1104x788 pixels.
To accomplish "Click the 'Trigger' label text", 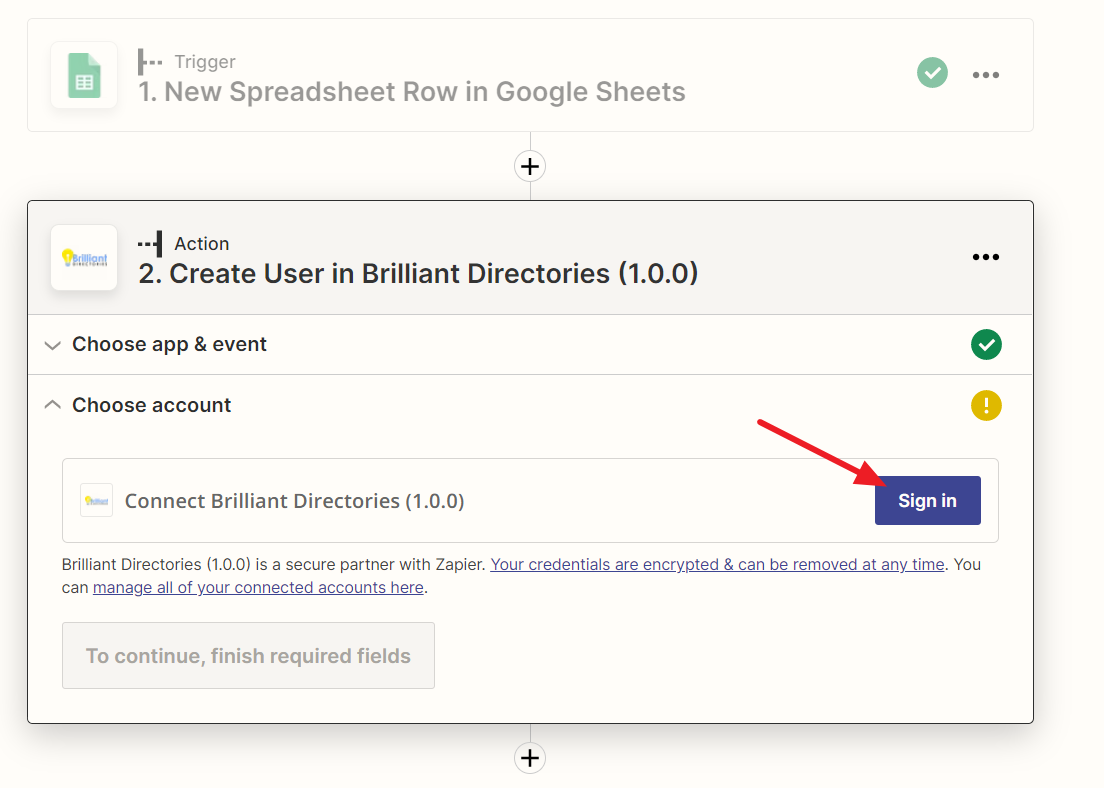I will coord(205,62).
